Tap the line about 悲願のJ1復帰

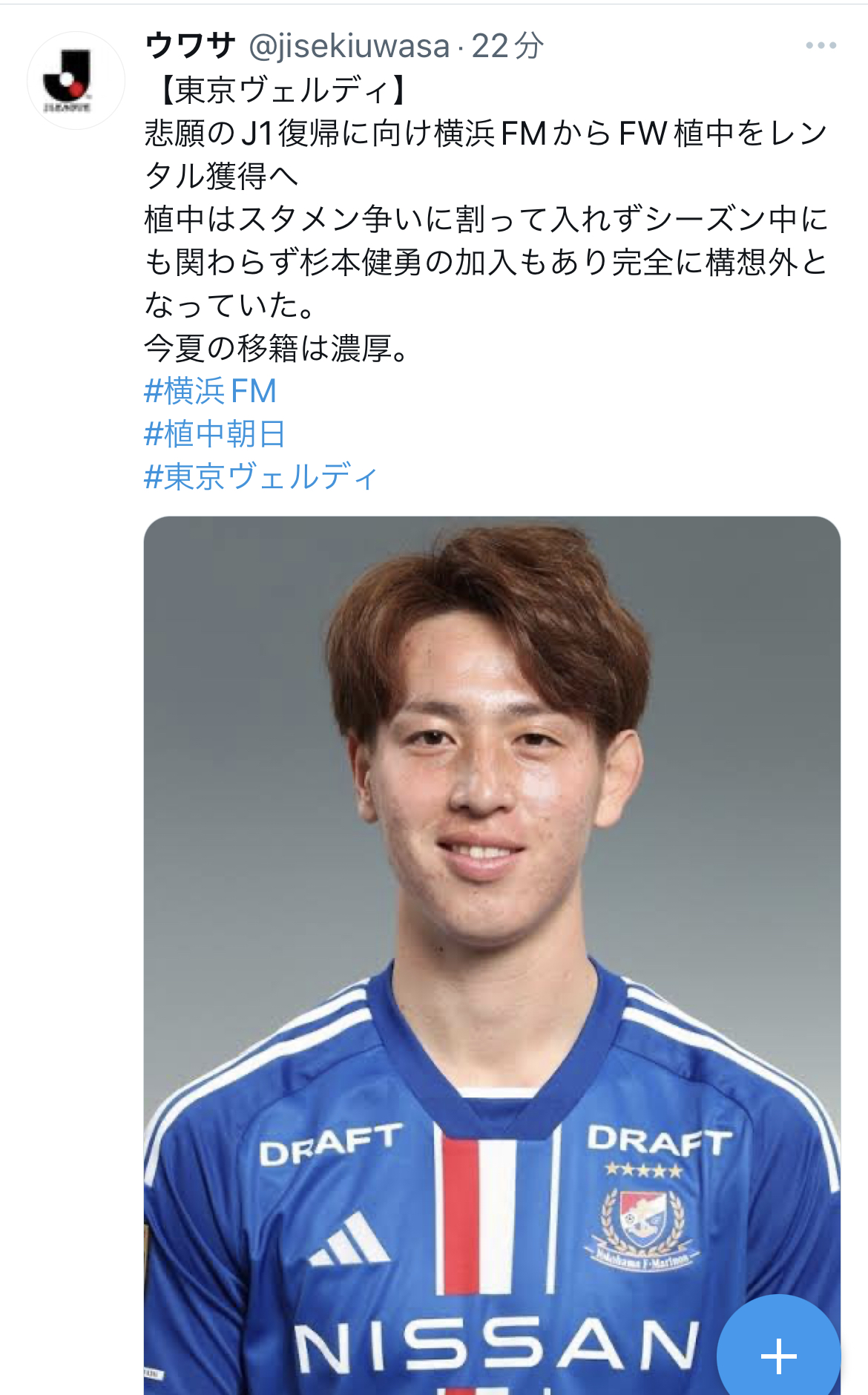[486, 134]
